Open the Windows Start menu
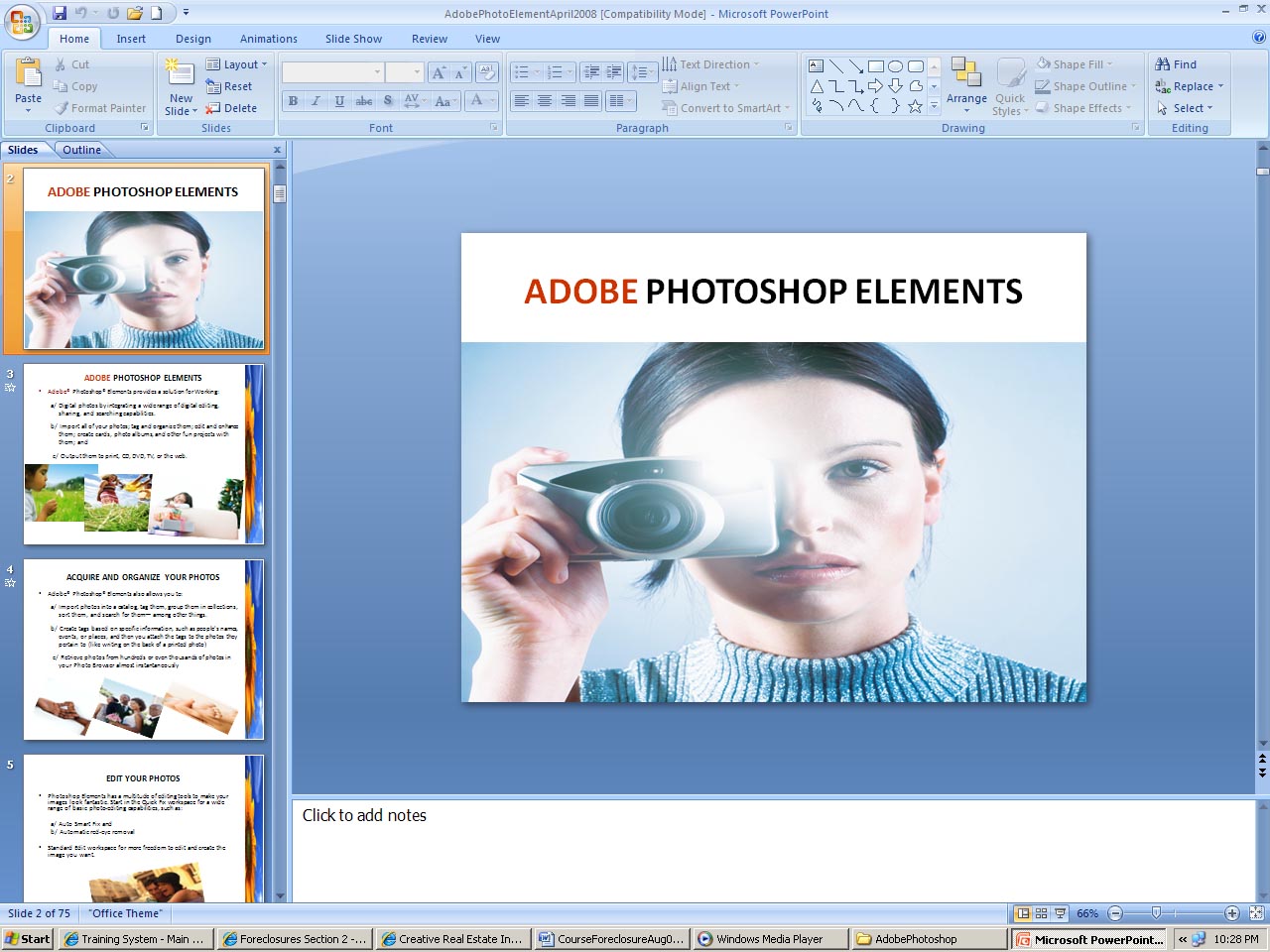The image size is (1270, 952). click(x=27, y=939)
